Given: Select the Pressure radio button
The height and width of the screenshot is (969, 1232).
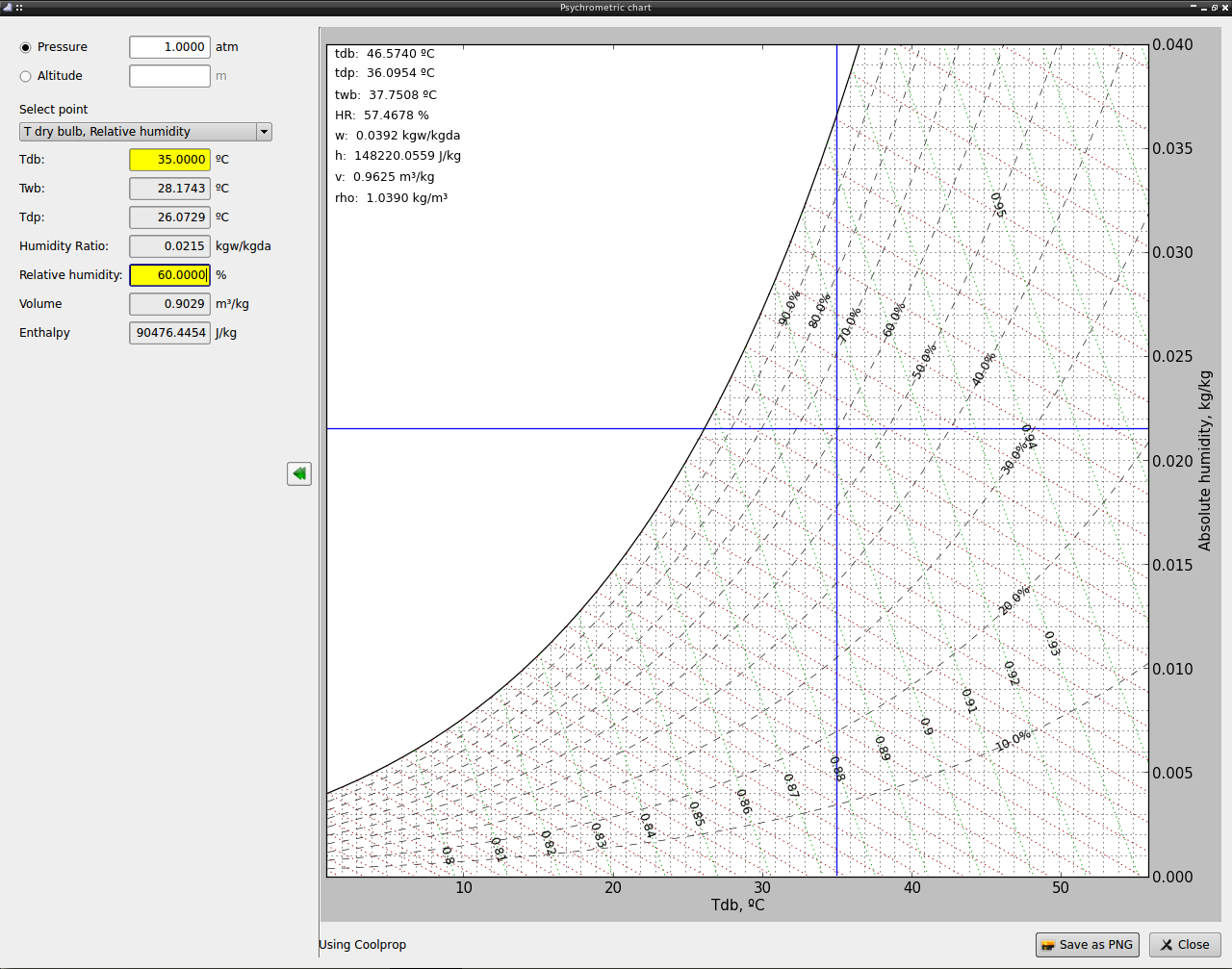Looking at the screenshot, I should point(24,46).
